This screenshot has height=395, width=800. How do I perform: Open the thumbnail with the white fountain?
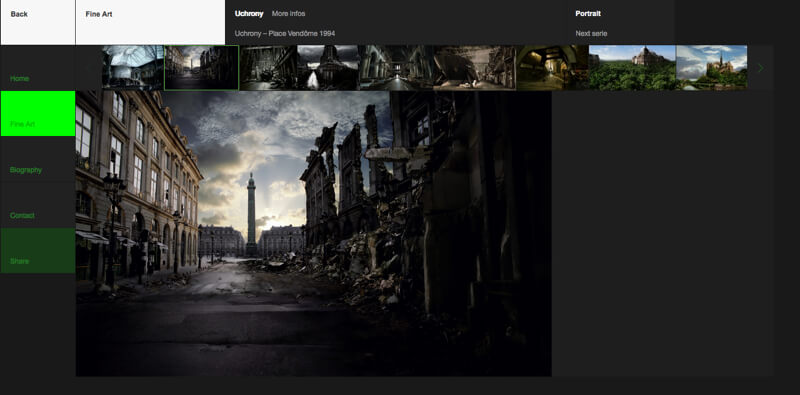pos(328,68)
